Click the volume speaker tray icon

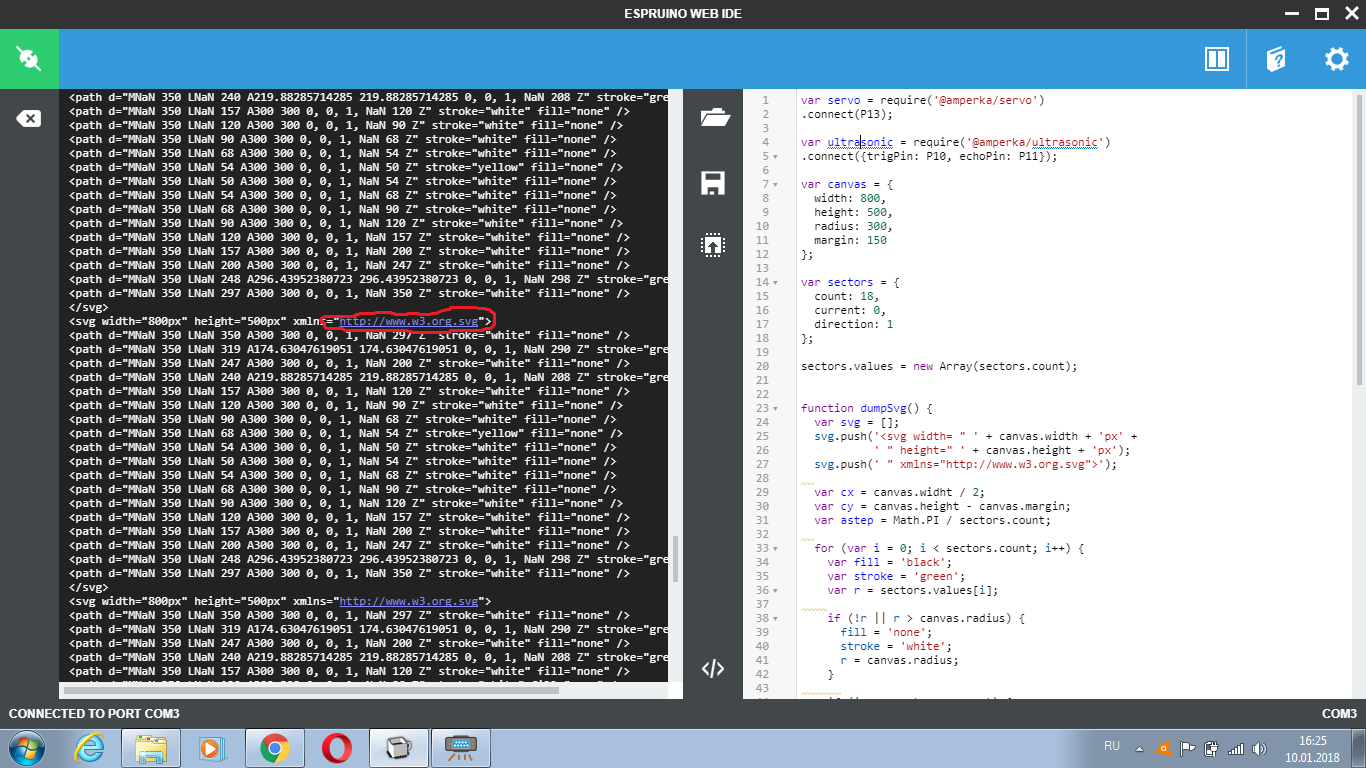tap(1260, 747)
